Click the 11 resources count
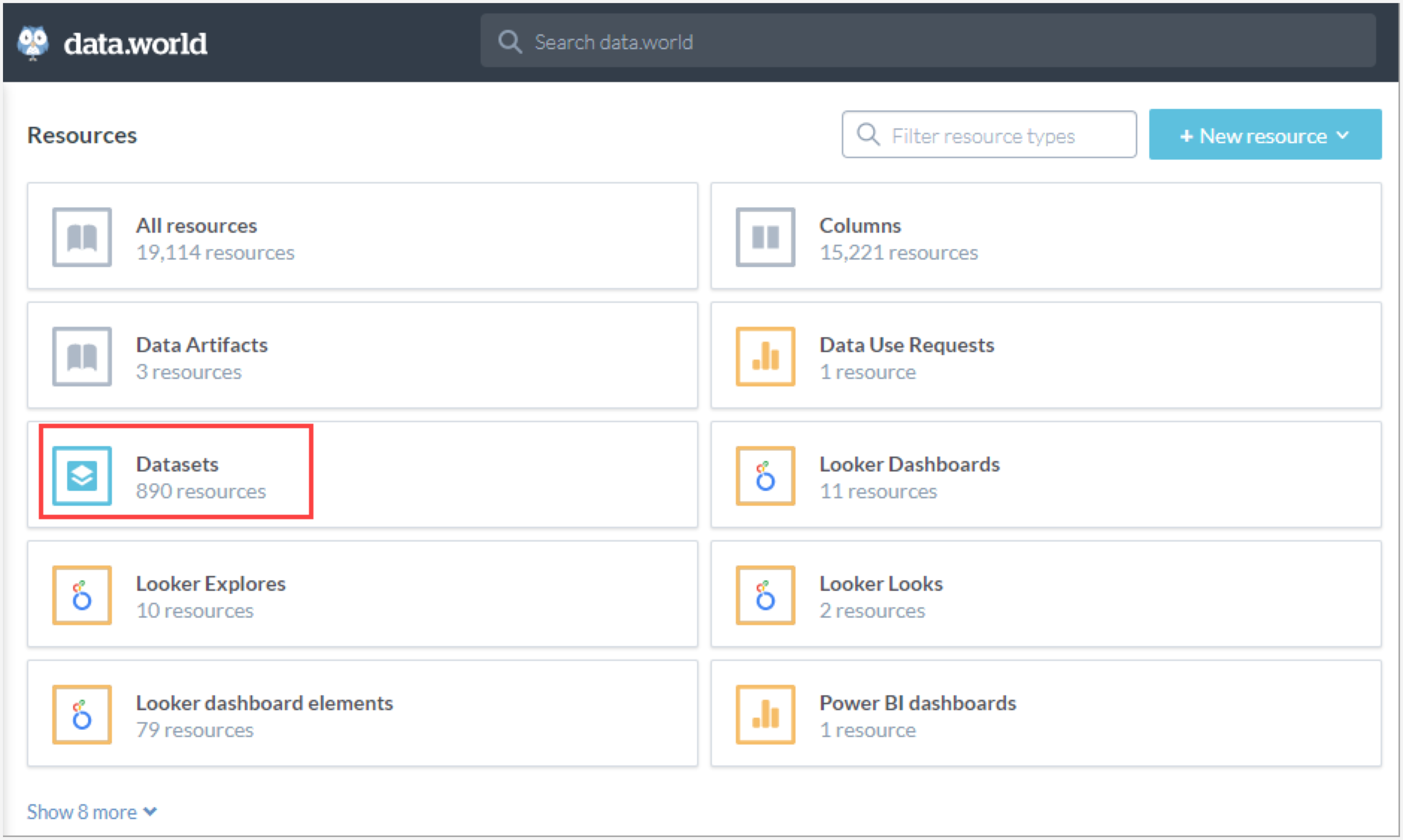This screenshot has width=1403, height=840. click(878, 492)
